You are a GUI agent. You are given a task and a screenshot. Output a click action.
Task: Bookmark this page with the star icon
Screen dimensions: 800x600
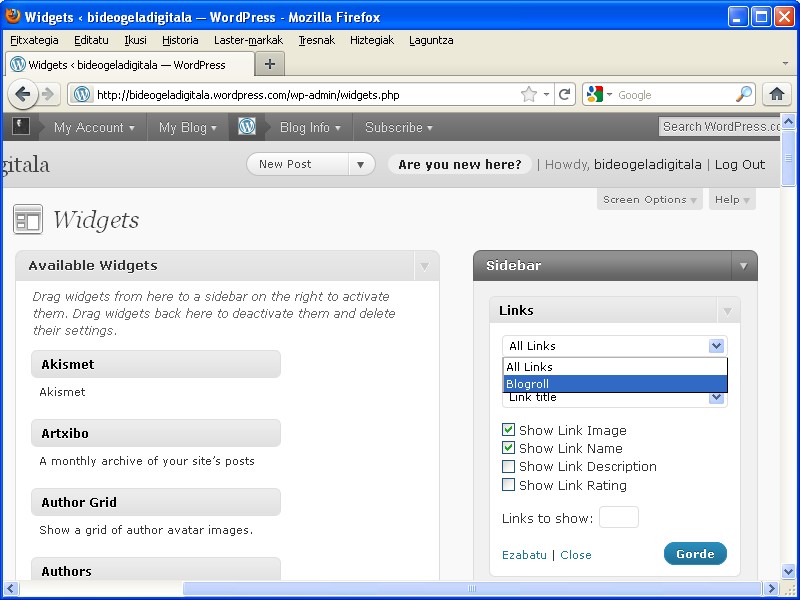click(529, 94)
